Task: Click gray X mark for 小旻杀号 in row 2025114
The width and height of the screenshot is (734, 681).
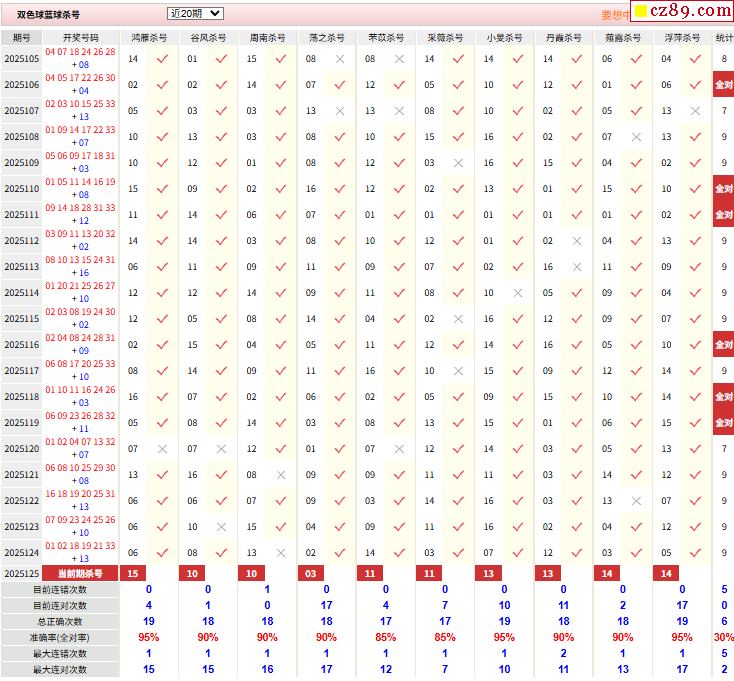Action: (x=517, y=293)
